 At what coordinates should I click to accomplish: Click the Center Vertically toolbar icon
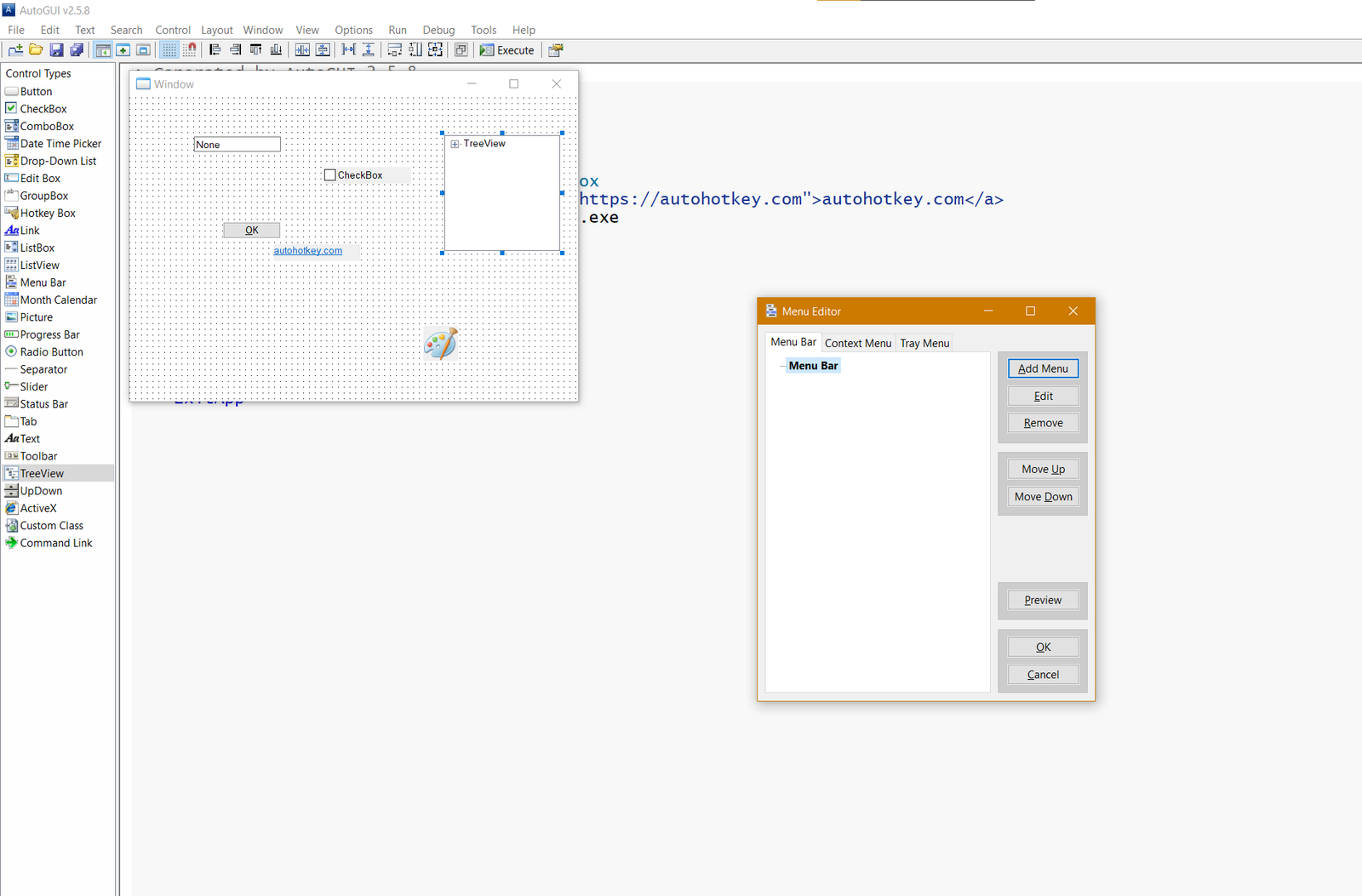(323, 50)
